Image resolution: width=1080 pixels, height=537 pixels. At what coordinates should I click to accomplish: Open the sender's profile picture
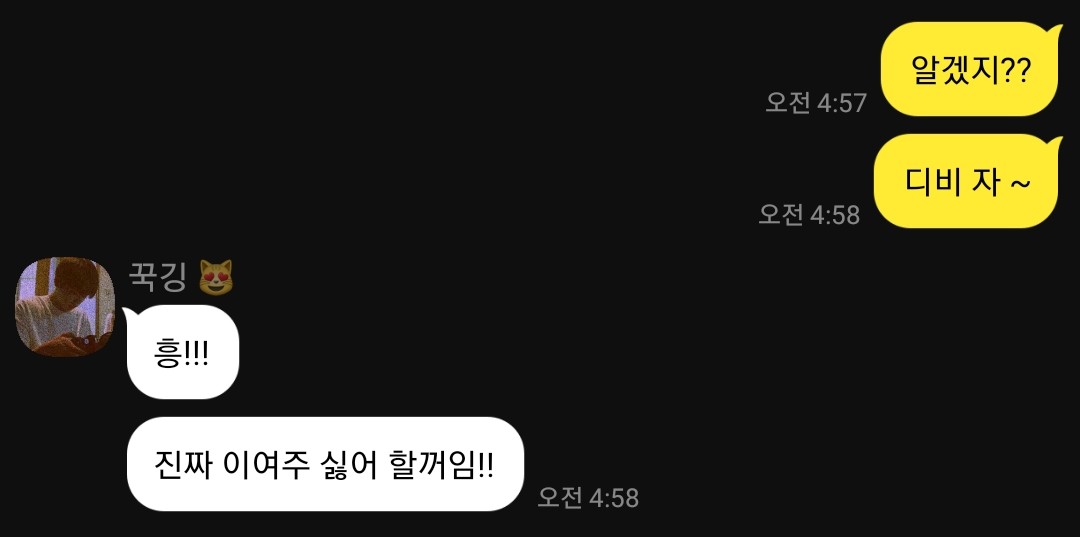pos(65,307)
